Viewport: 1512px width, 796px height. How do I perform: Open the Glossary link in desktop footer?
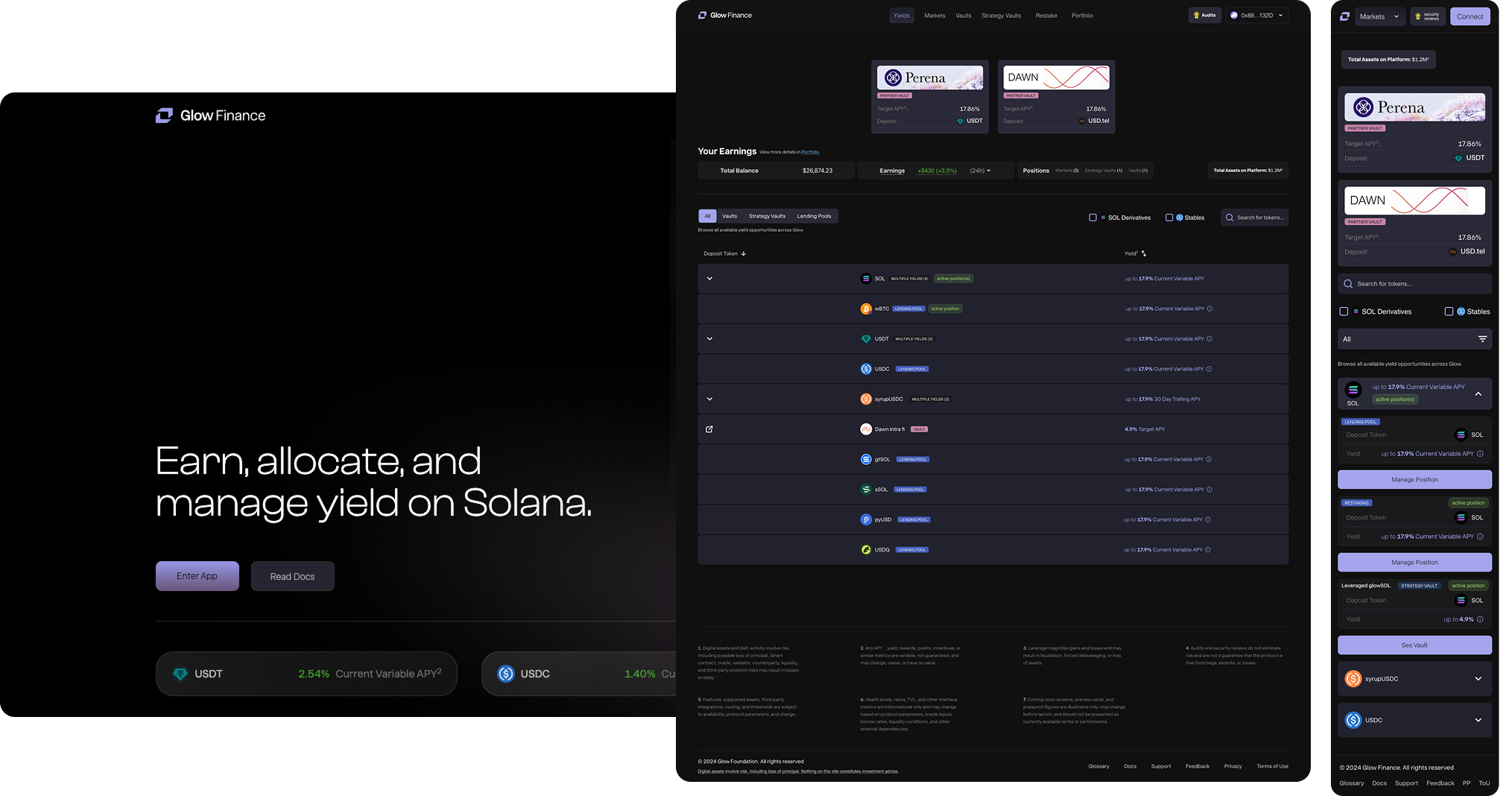pos(1098,766)
